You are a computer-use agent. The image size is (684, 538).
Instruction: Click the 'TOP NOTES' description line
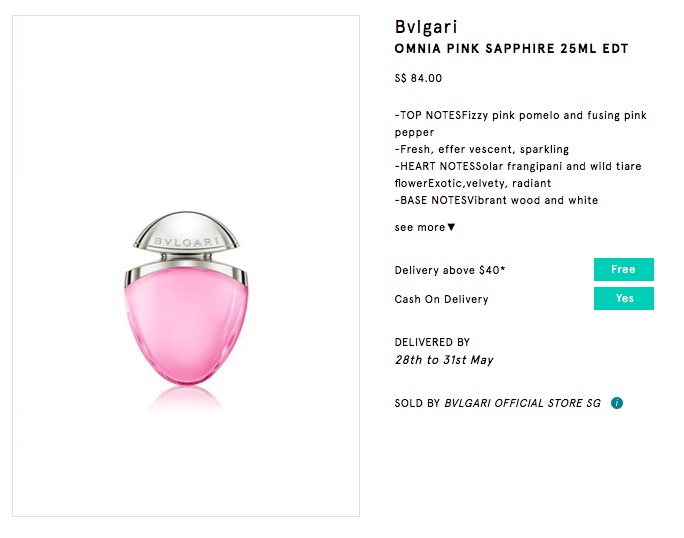pyautogui.click(x=520, y=115)
